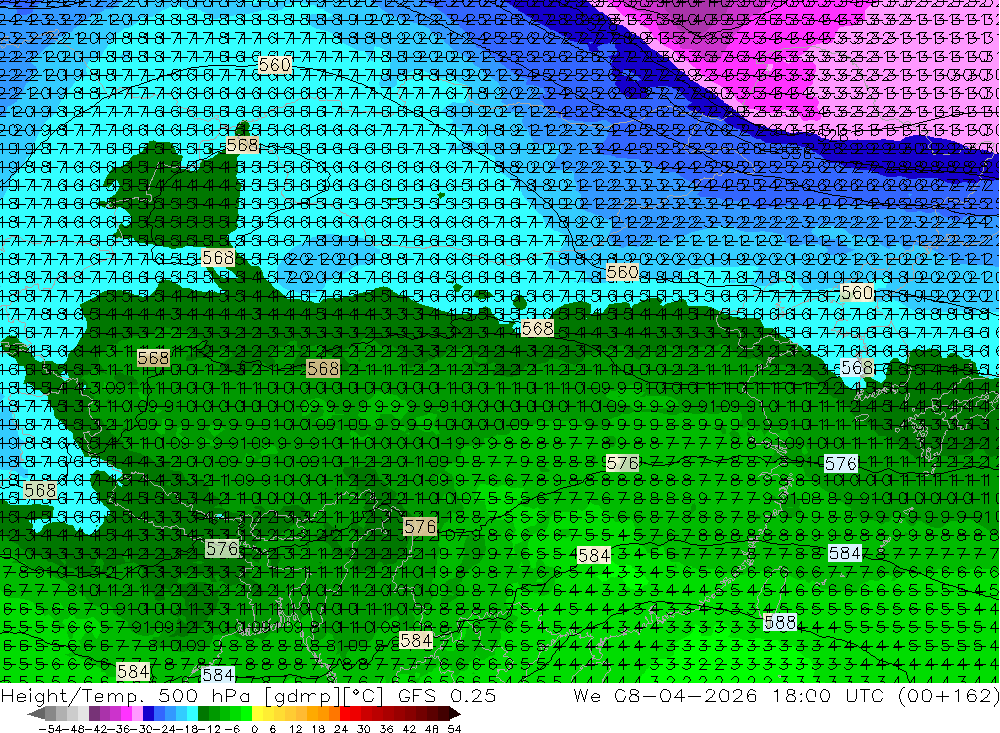Select the '36' value under the color scale
Screen dimensions: 1000x733
tap(386, 729)
